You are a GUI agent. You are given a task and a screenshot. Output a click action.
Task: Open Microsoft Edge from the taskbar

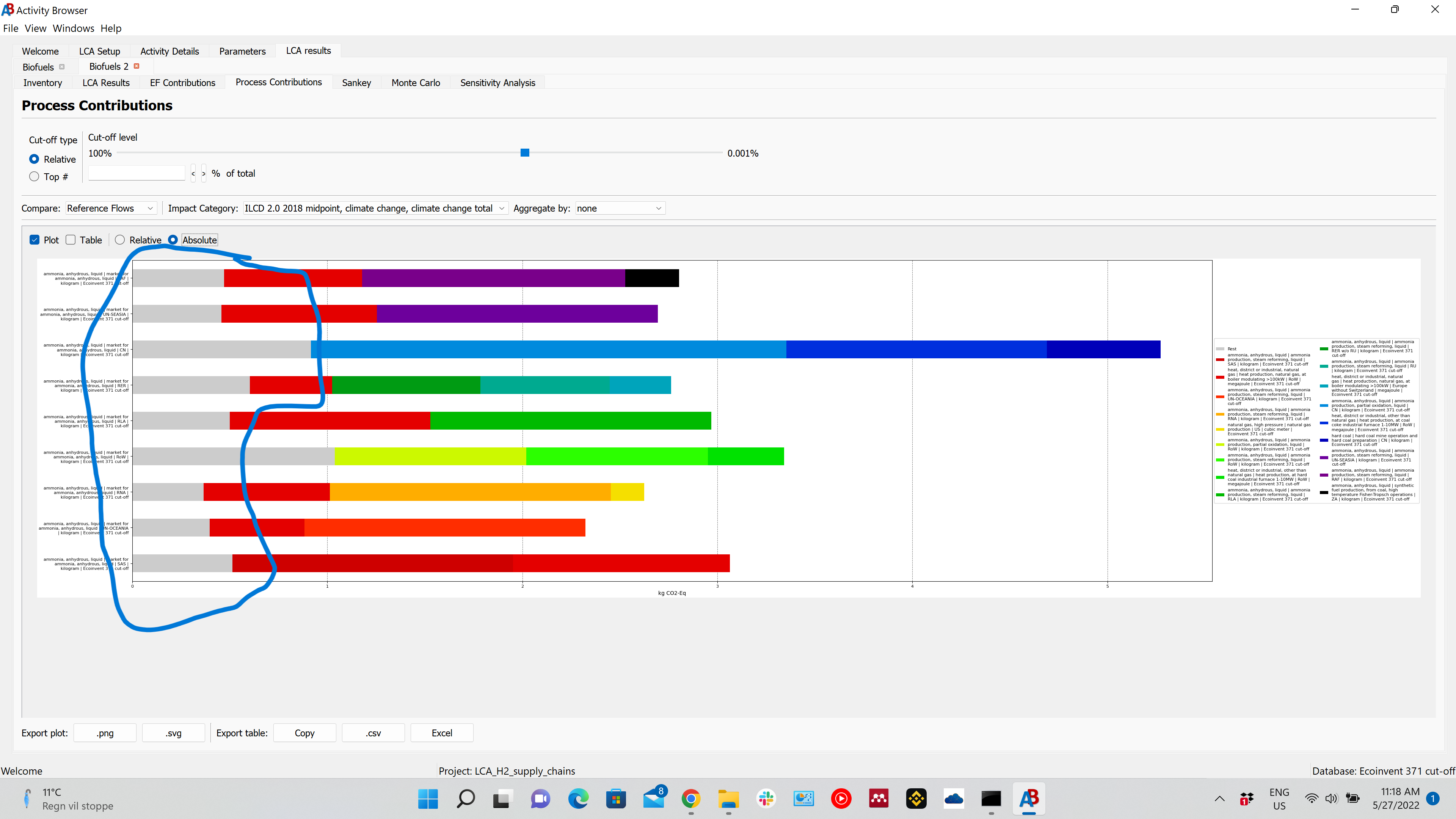tap(577, 799)
